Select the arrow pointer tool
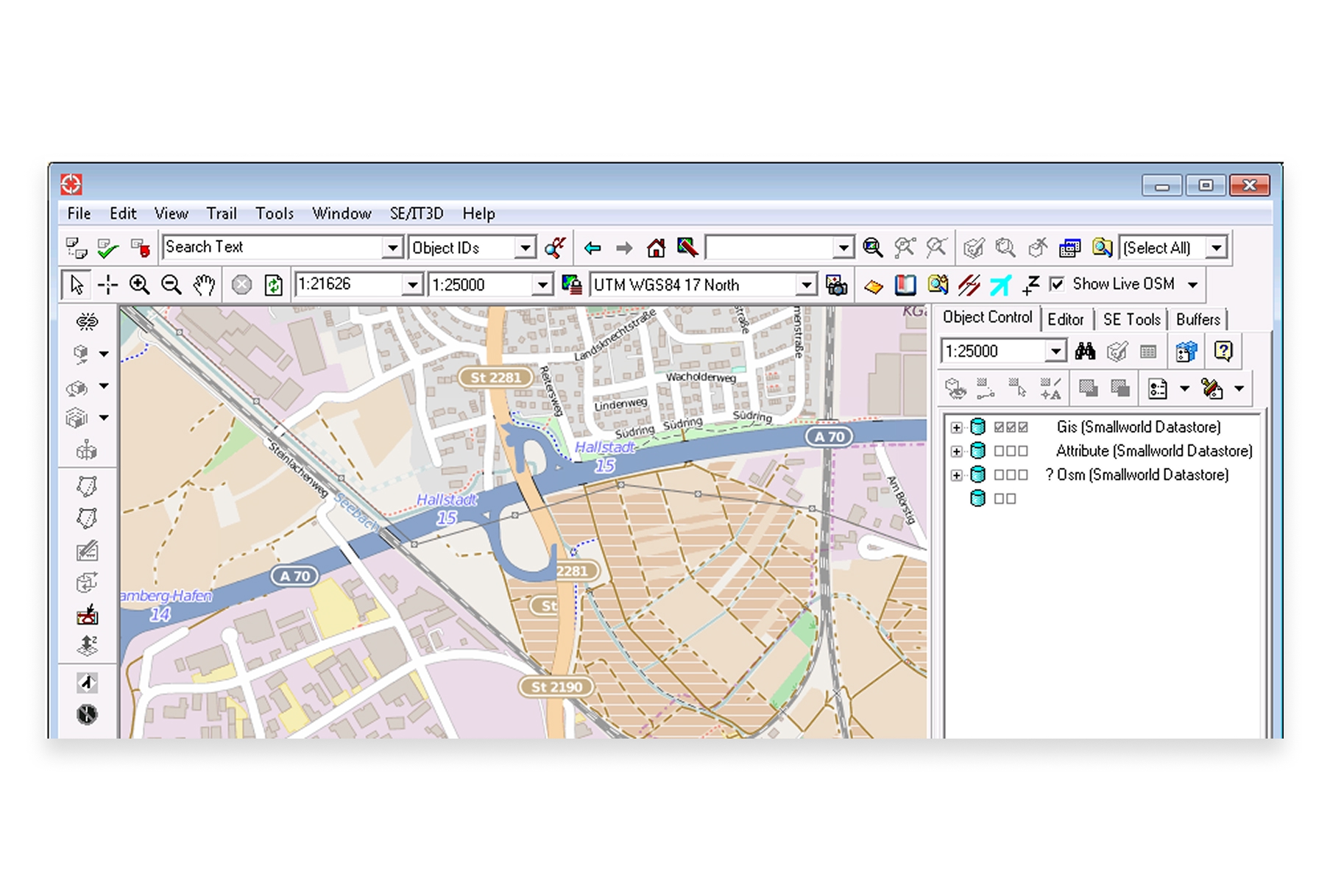Viewport: 1330px width, 896px height. [77, 285]
